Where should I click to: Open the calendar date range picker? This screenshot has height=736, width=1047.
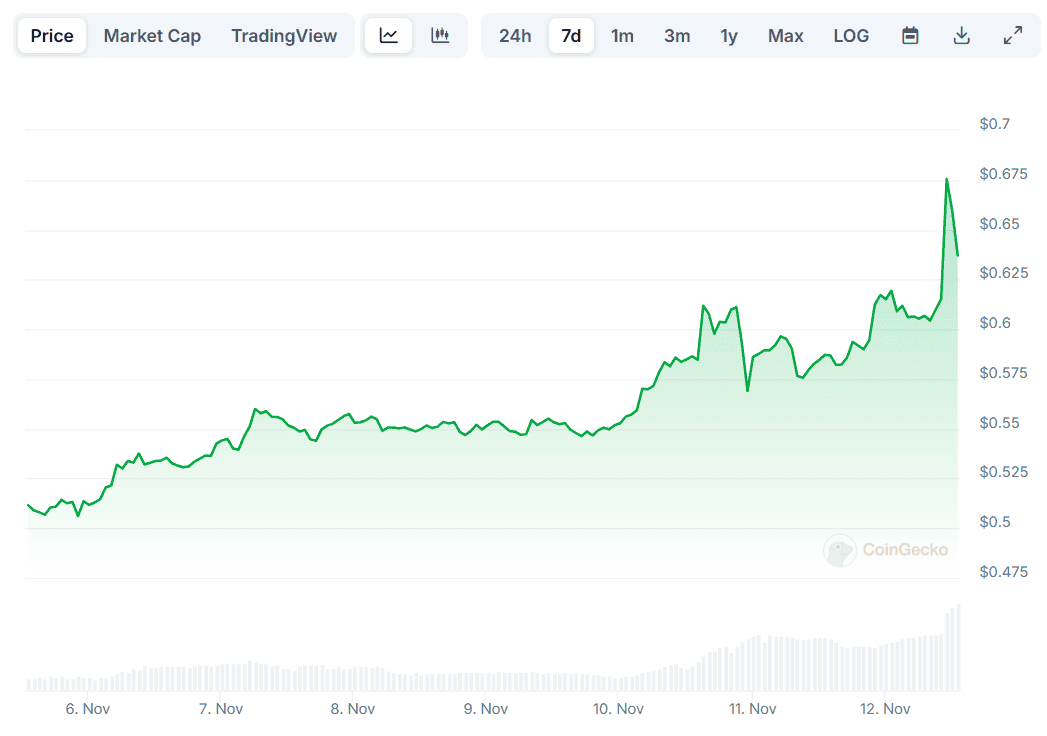910,36
